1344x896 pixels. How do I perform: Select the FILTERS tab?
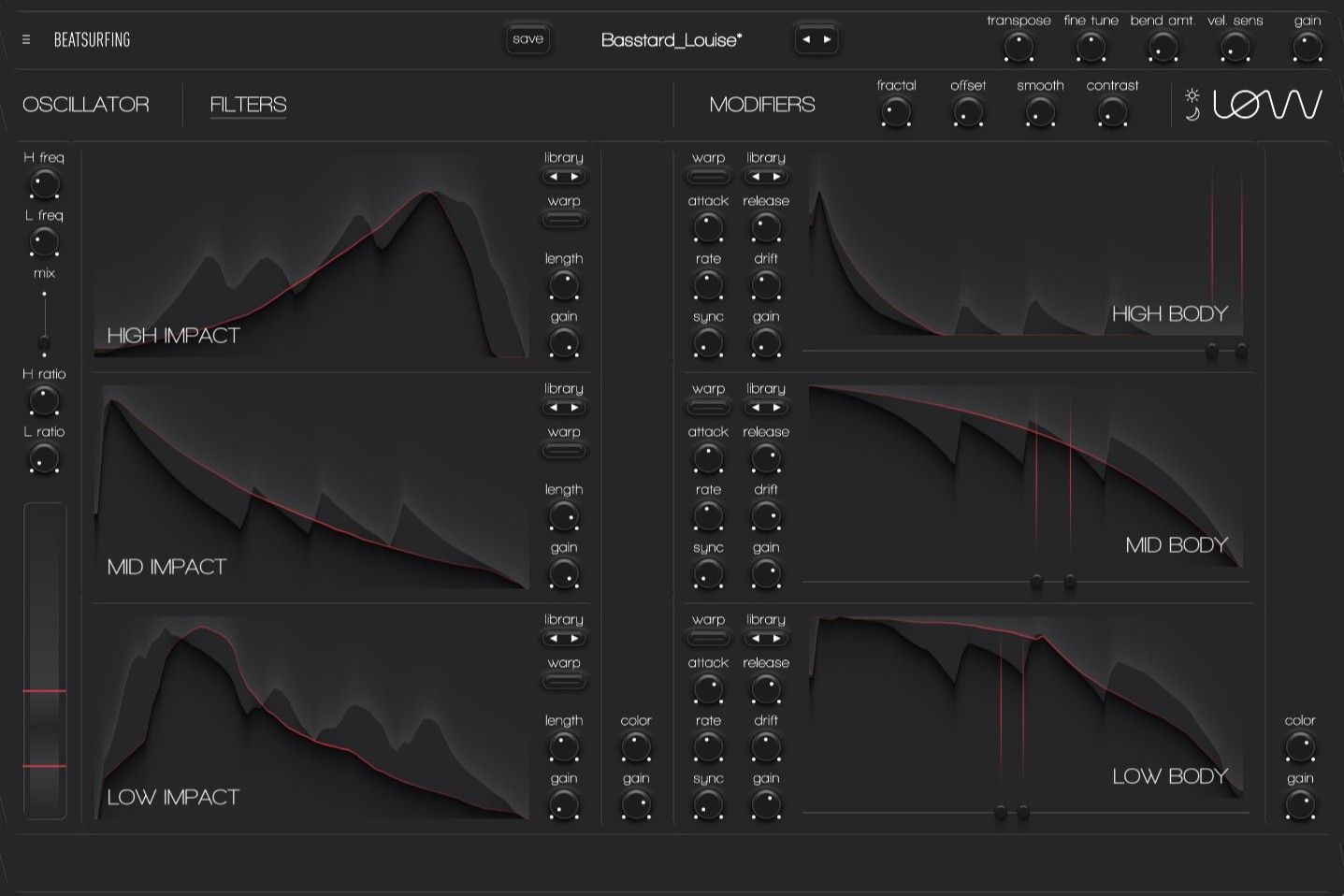pyautogui.click(x=248, y=104)
